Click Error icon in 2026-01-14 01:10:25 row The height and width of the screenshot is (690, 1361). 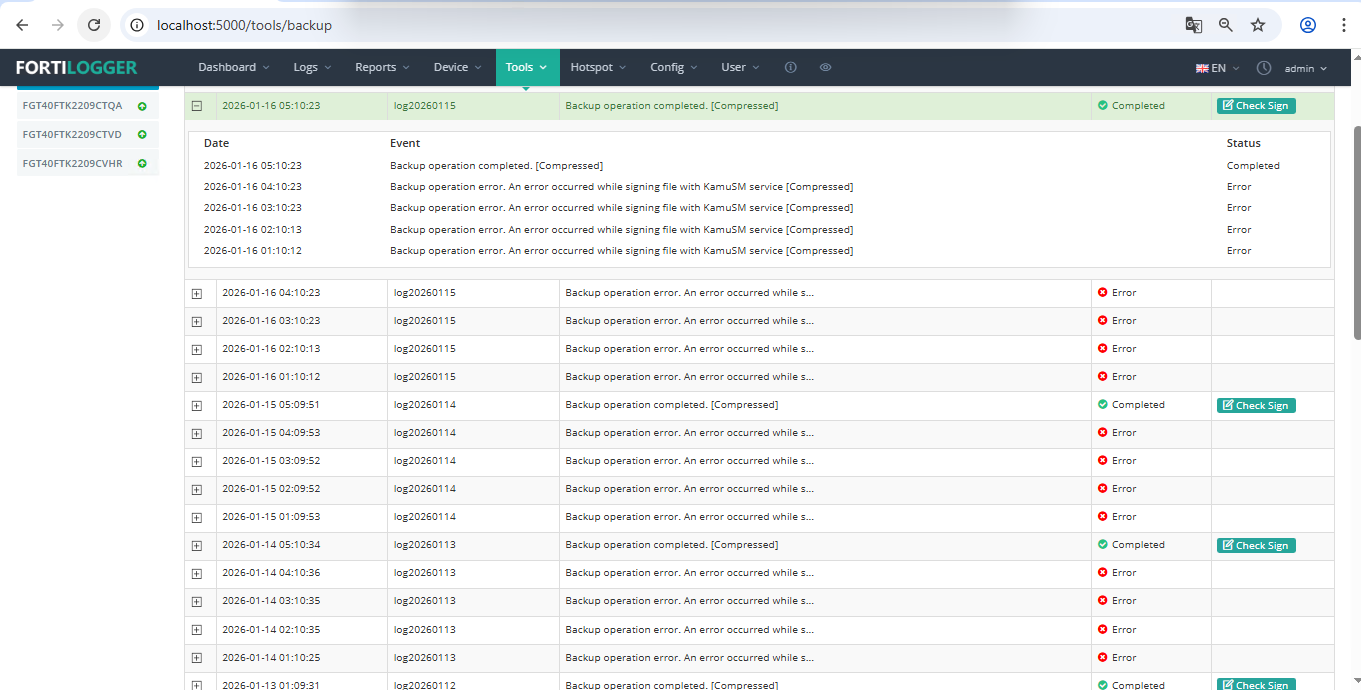[1103, 657]
